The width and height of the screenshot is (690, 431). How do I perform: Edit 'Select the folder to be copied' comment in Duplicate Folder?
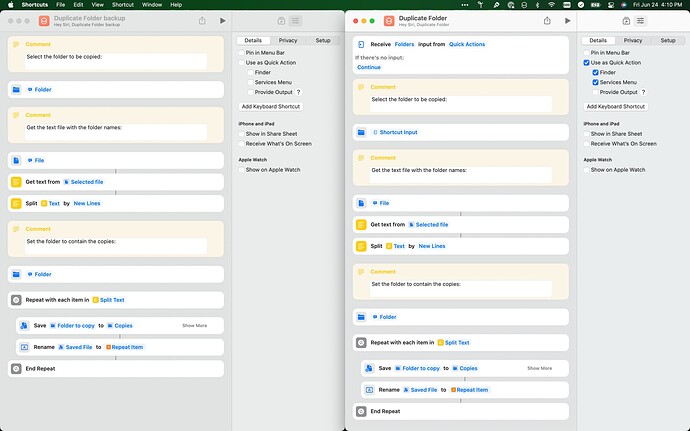coord(460,103)
